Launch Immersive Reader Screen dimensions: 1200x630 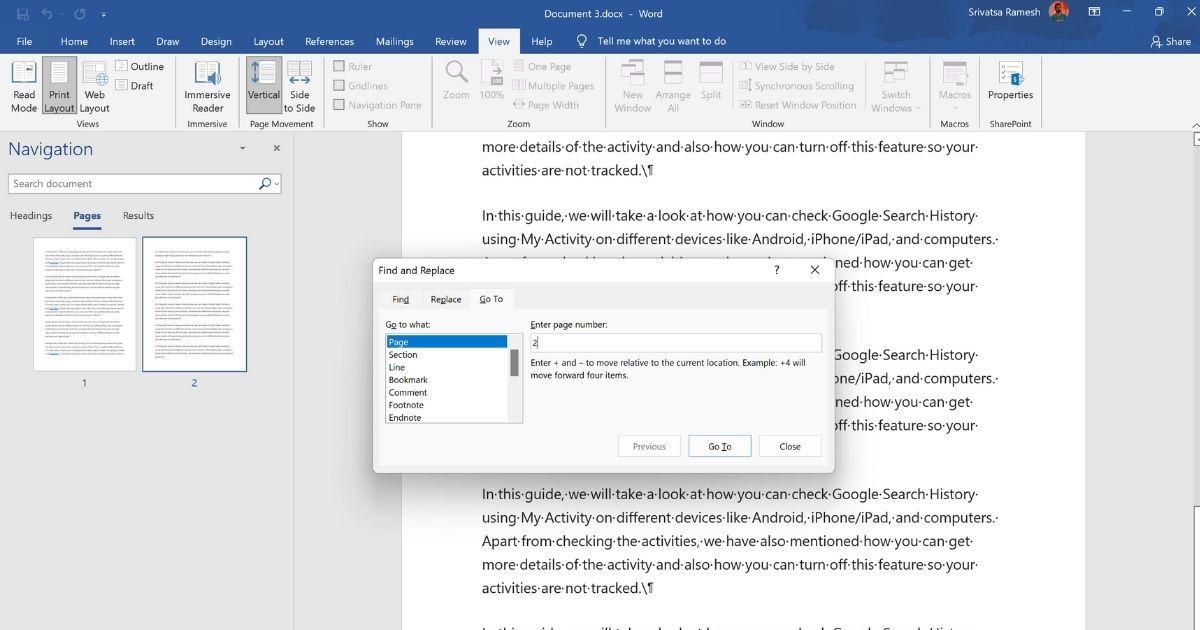[x=208, y=86]
